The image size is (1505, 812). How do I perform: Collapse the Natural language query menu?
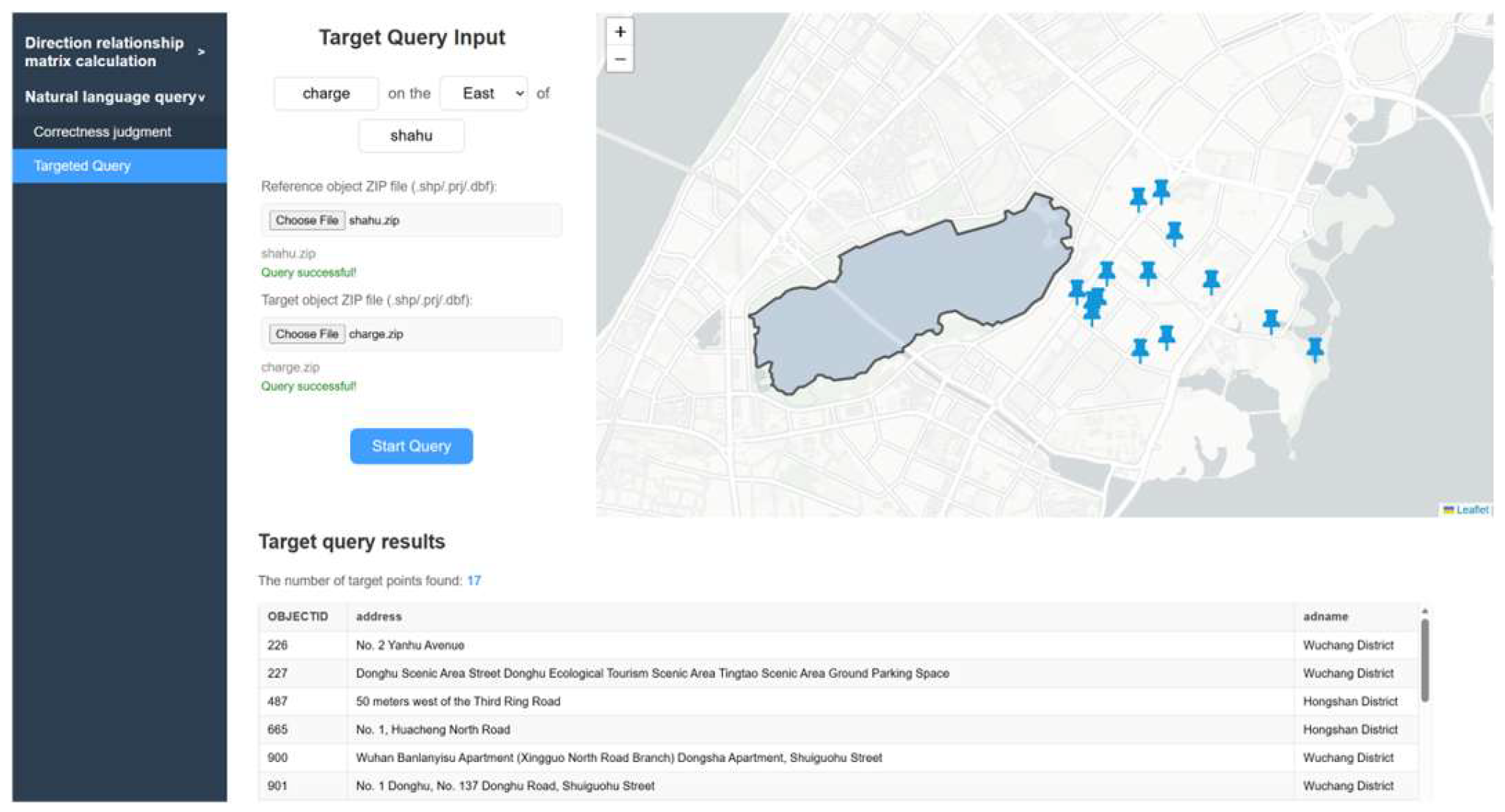[x=114, y=97]
